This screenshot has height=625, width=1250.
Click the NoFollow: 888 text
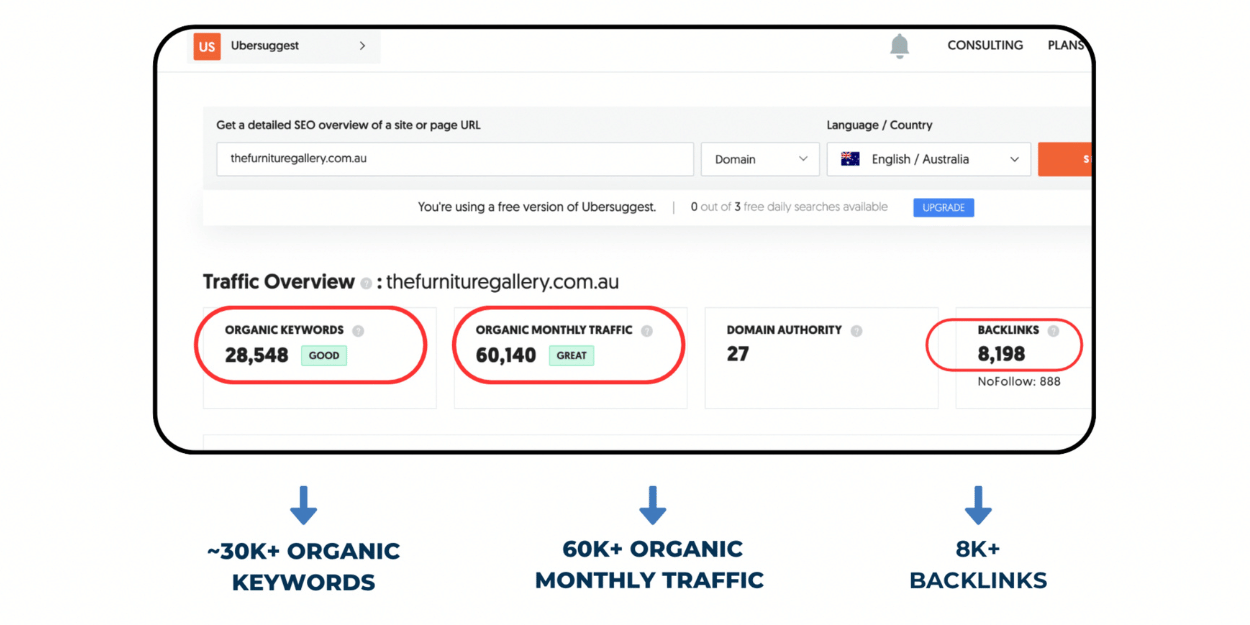coord(1019,381)
